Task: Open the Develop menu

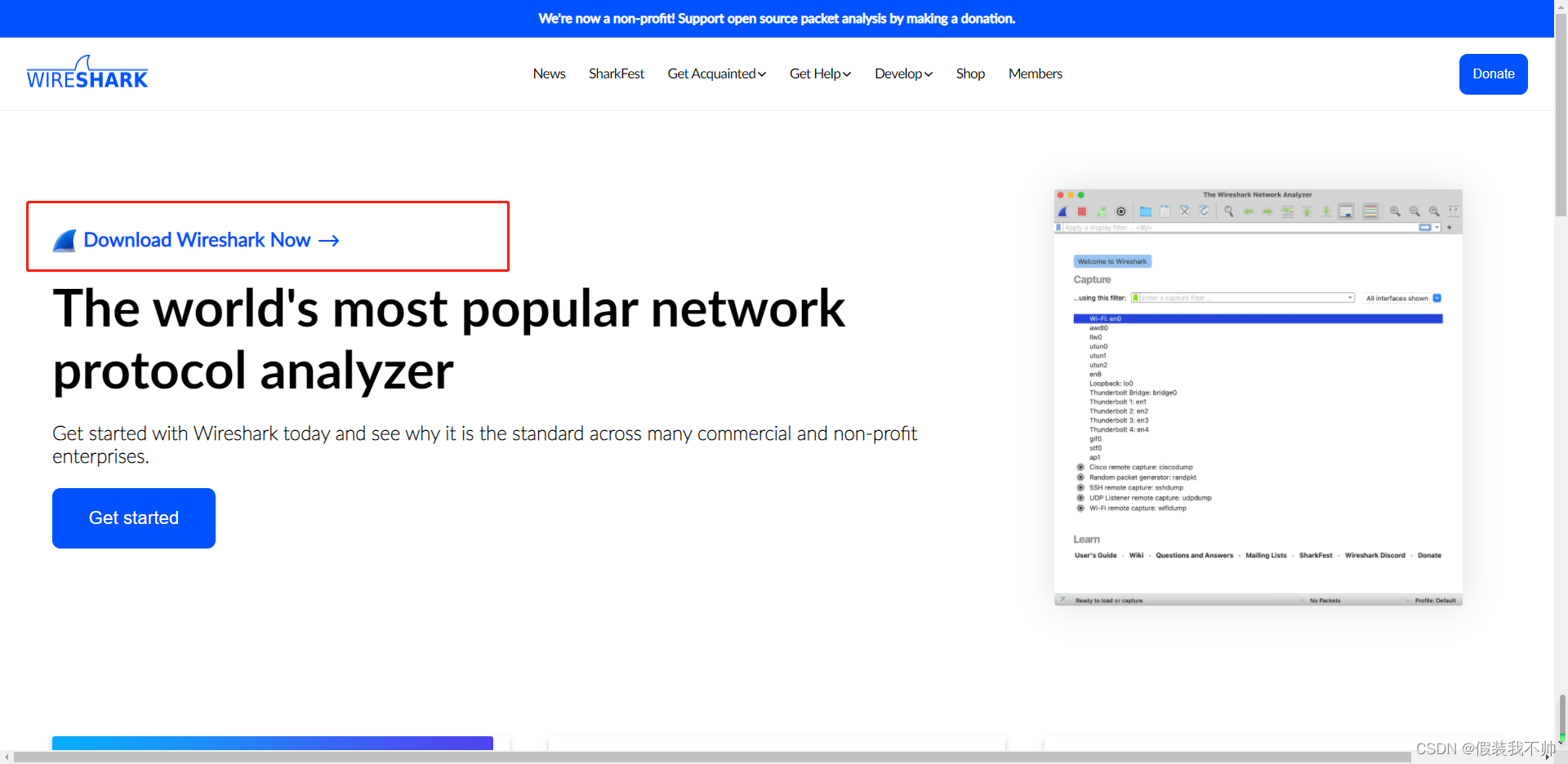Action: [x=903, y=73]
